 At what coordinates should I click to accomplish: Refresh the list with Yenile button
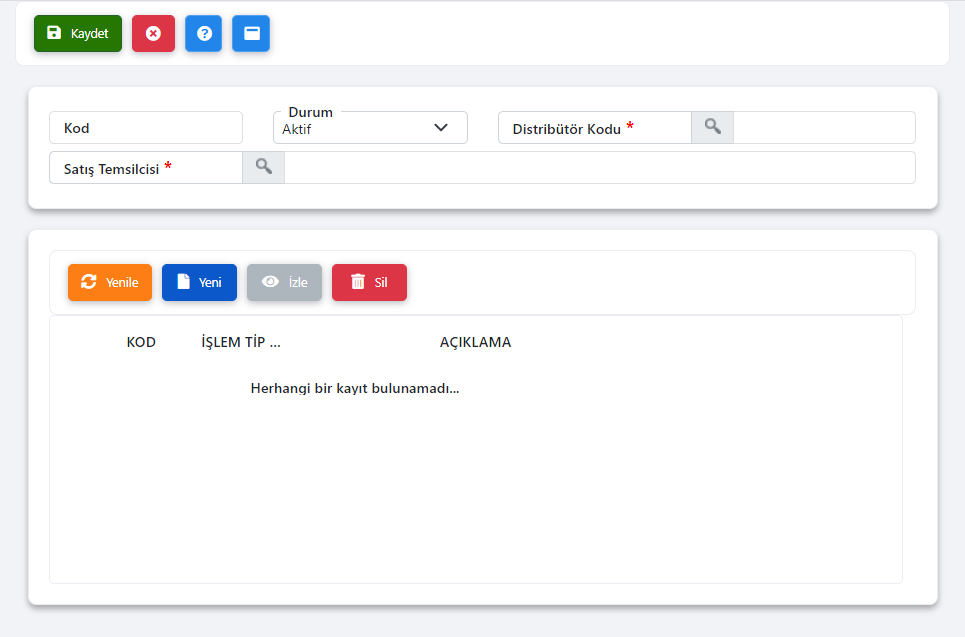pyautogui.click(x=110, y=282)
